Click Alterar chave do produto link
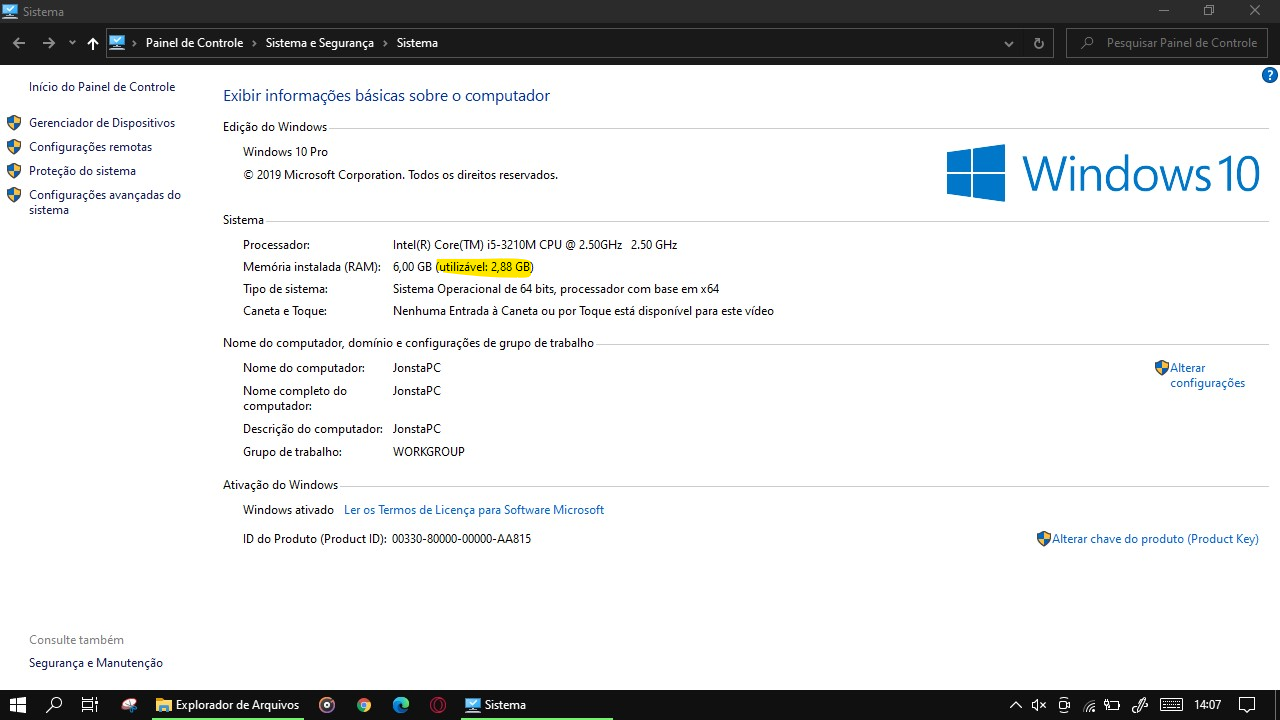The image size is (1280, 720). [1155, 539]
